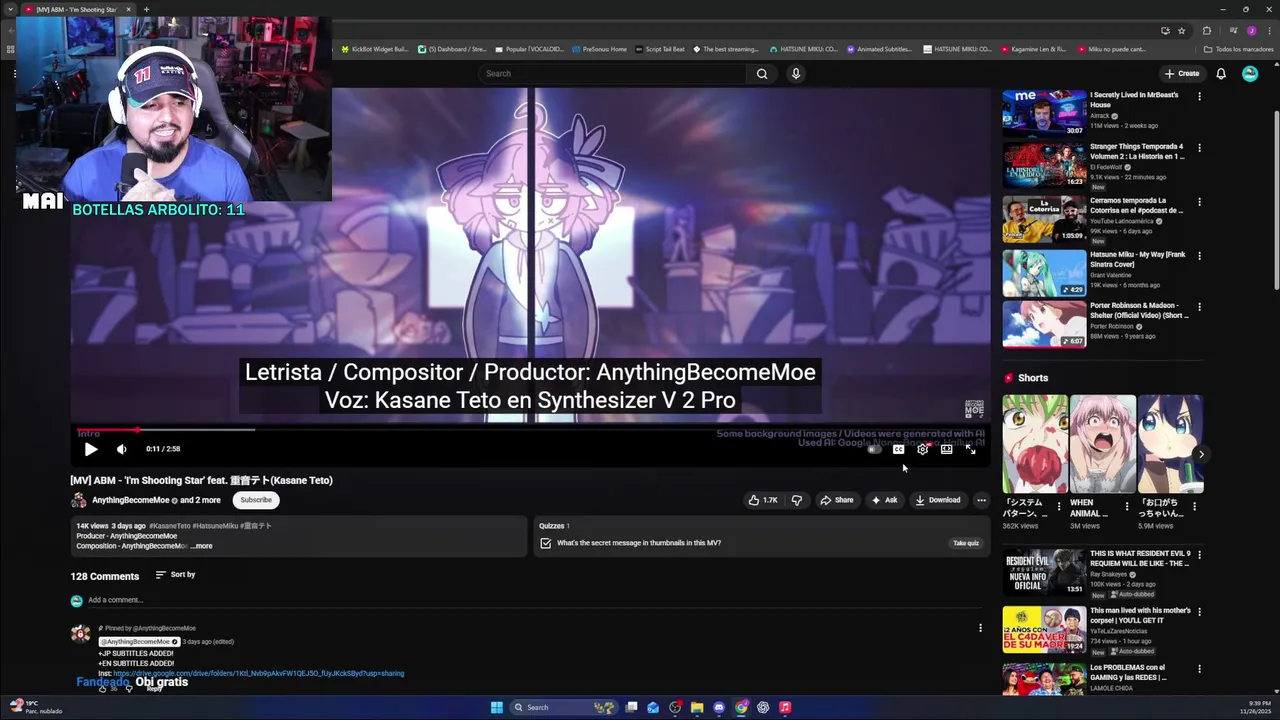The image size is (1280, 720).
Task: Open the player settings gear
Action: [x=922, y=449]
